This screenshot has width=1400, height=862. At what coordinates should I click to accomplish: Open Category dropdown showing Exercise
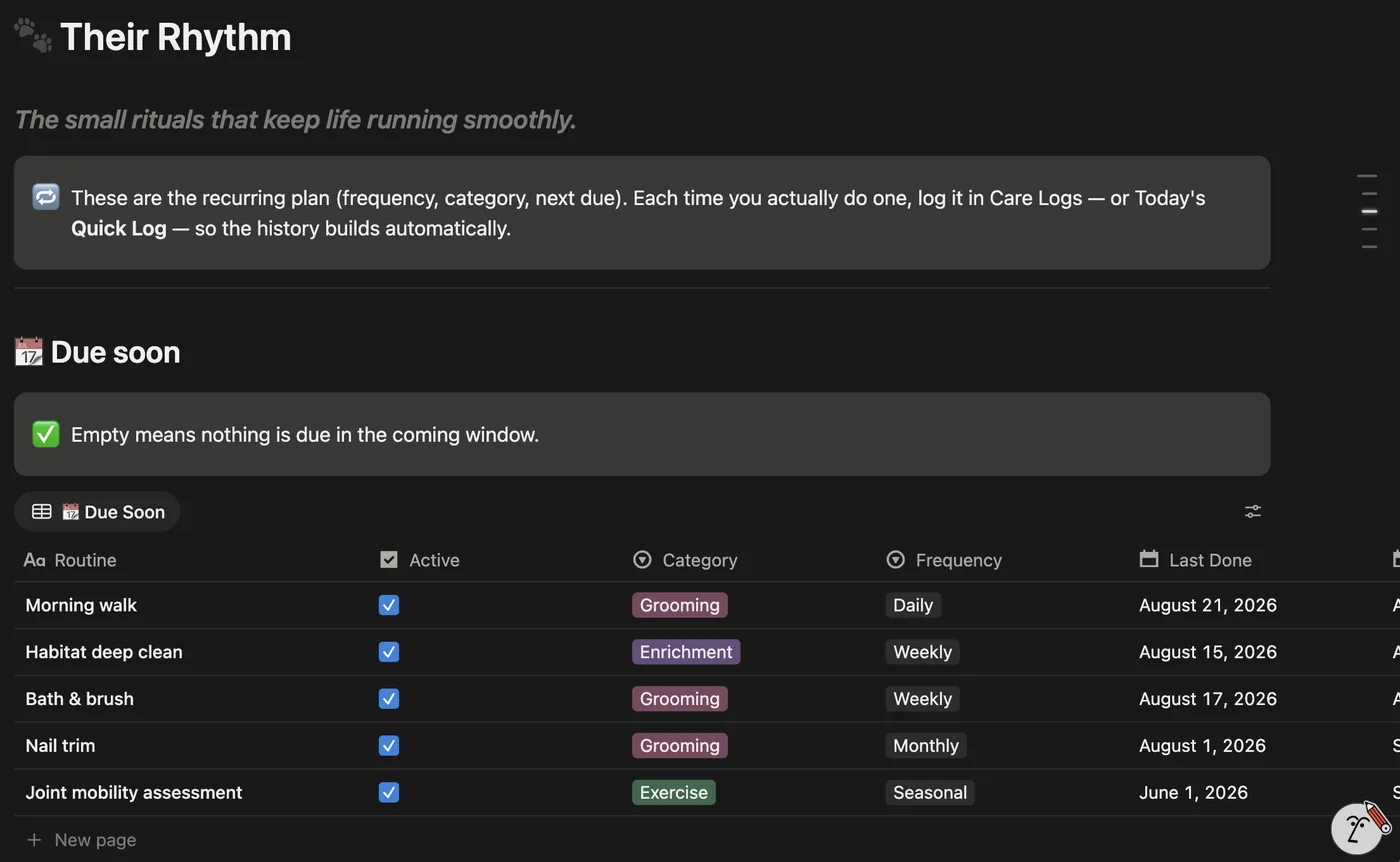(x=674, y=793)
